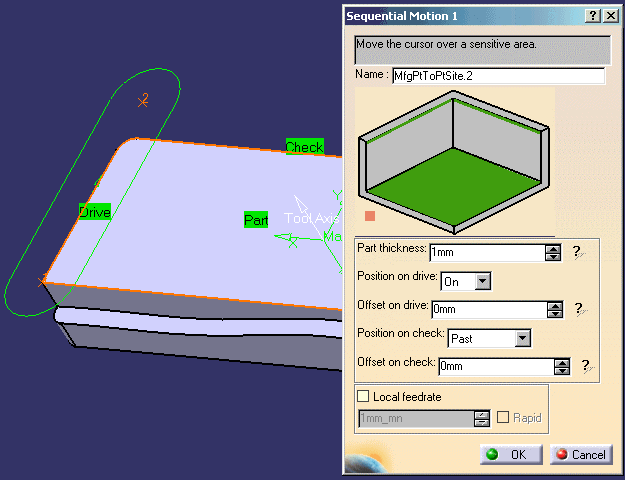Click the Part thickness help question mark icon
The image size is (625, 480).
point(577,253)
